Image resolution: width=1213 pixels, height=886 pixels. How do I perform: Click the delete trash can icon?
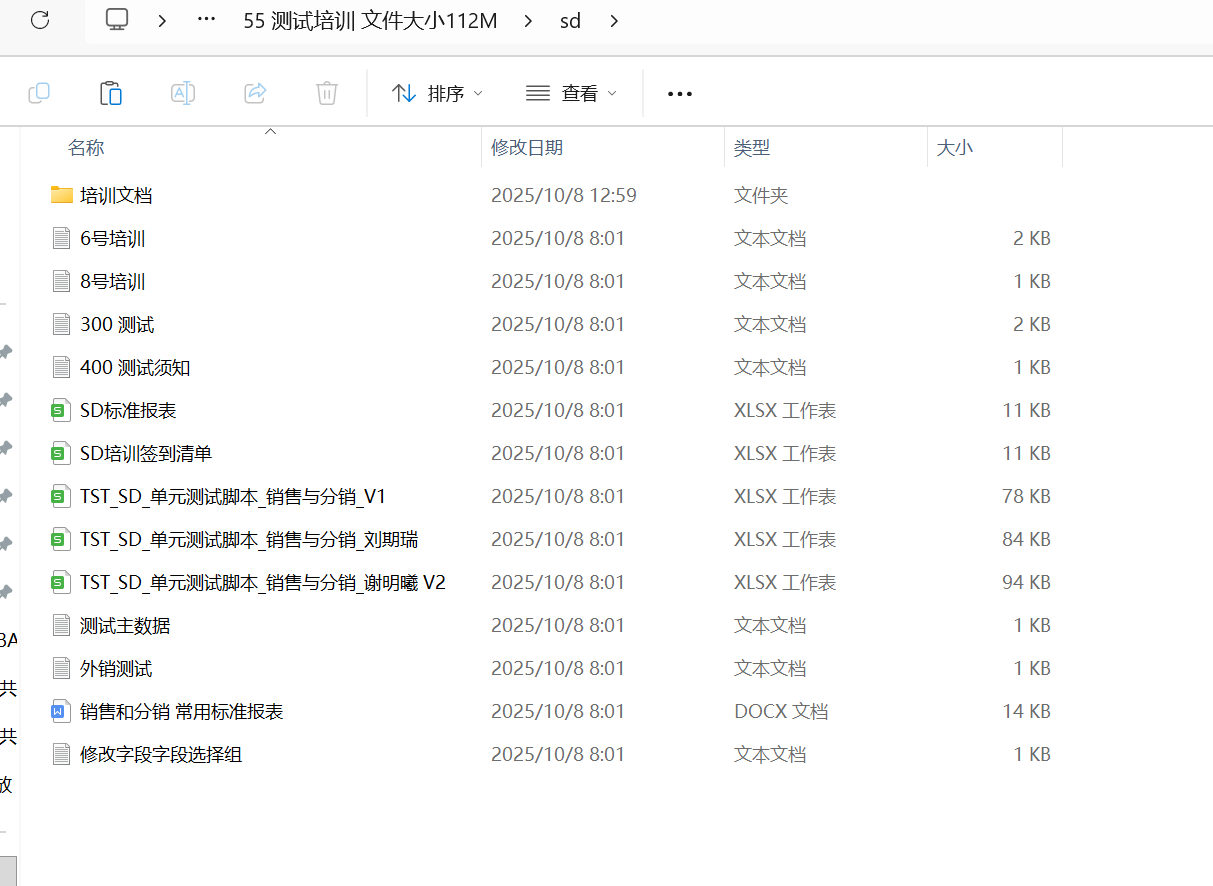tap(327, 93)
